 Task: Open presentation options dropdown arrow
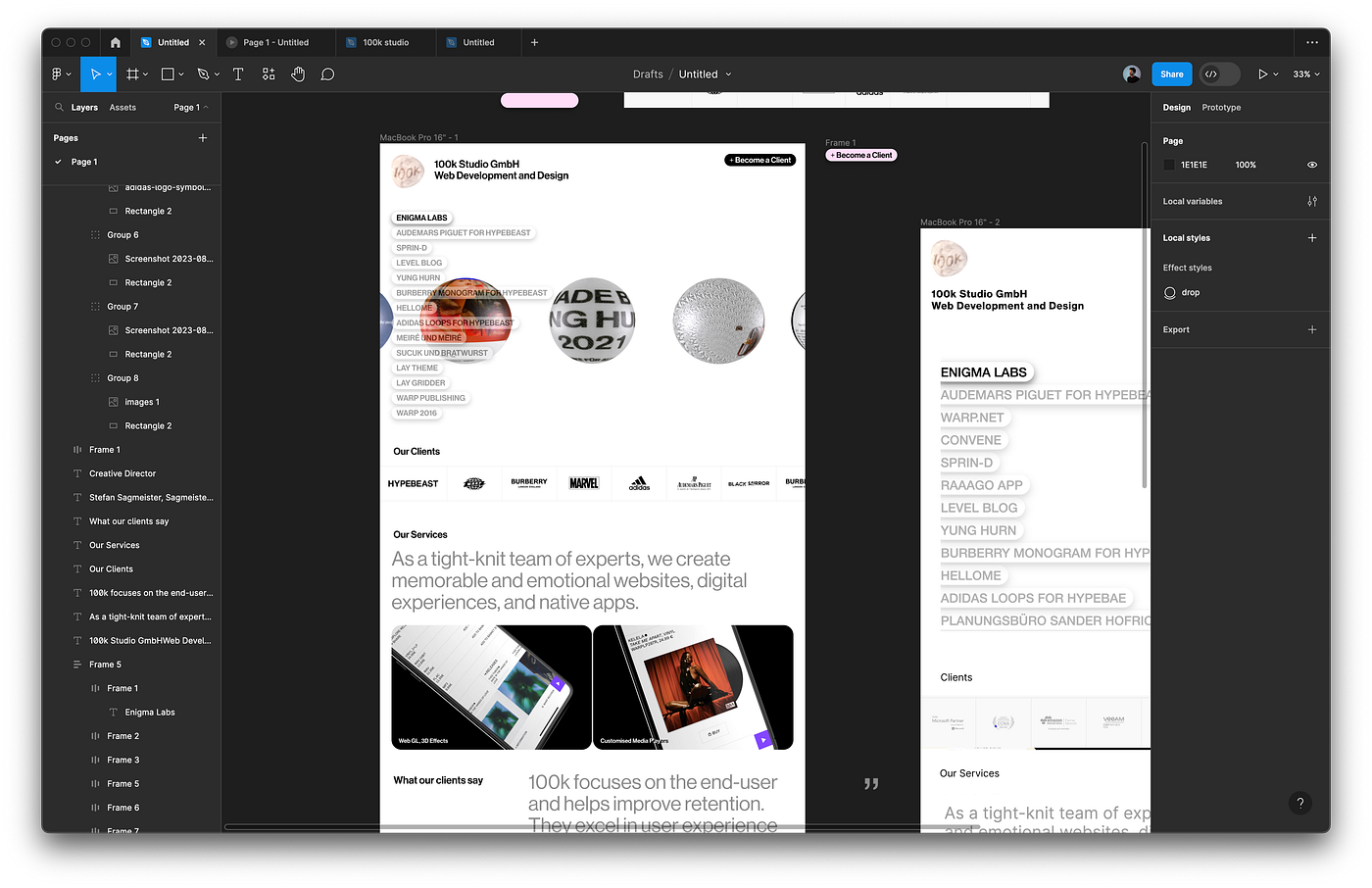pos(1276,74)
